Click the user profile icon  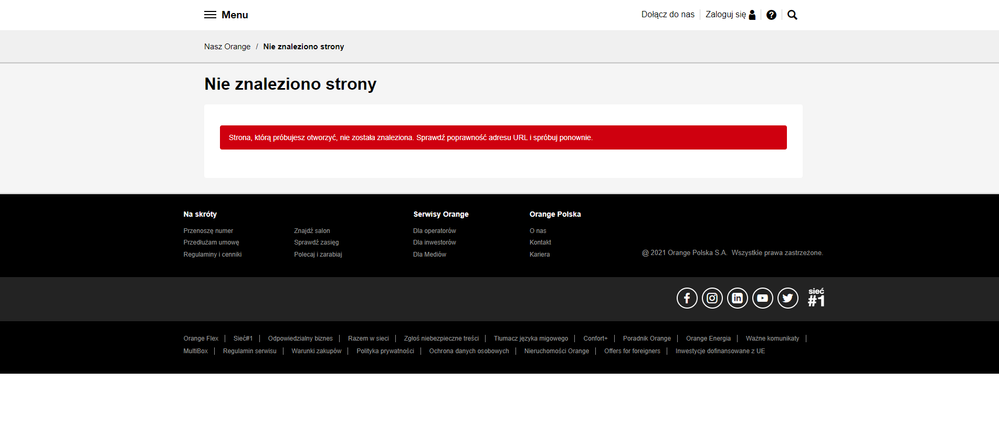[753, 15]
